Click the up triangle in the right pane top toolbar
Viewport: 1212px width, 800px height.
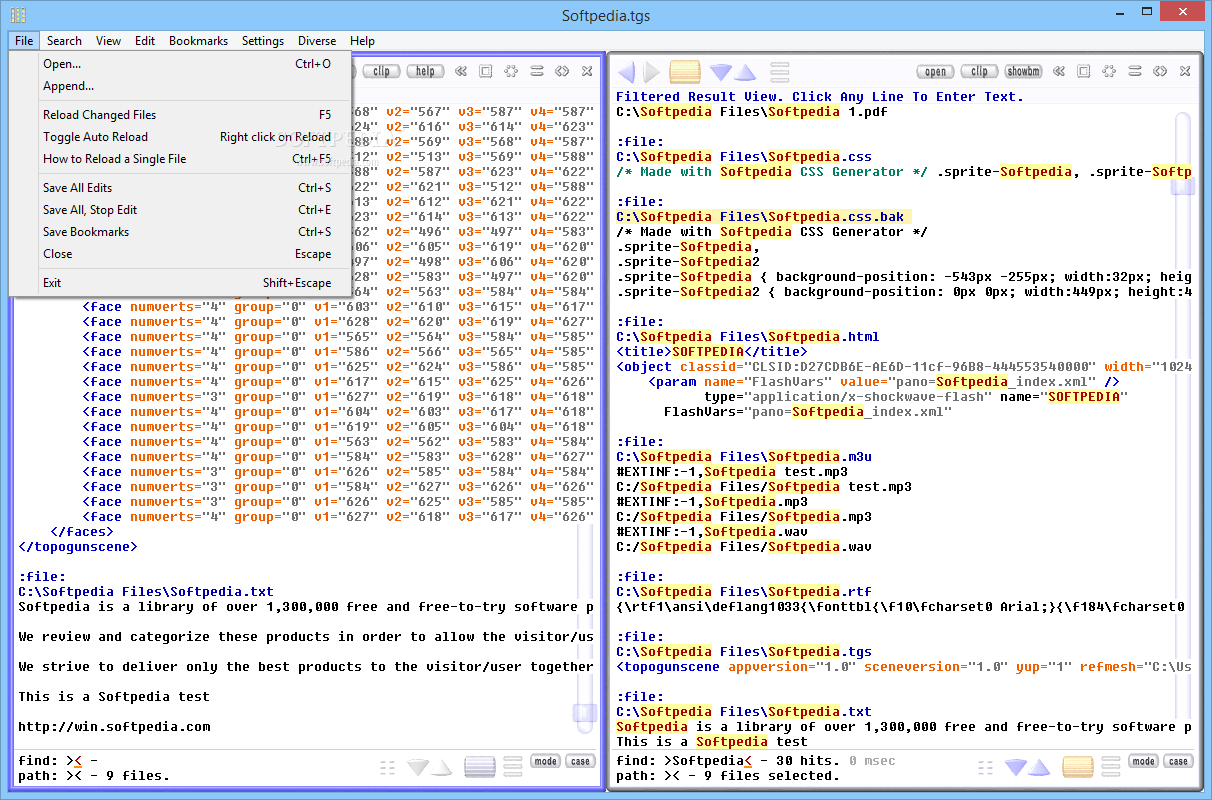click(744, 72)
